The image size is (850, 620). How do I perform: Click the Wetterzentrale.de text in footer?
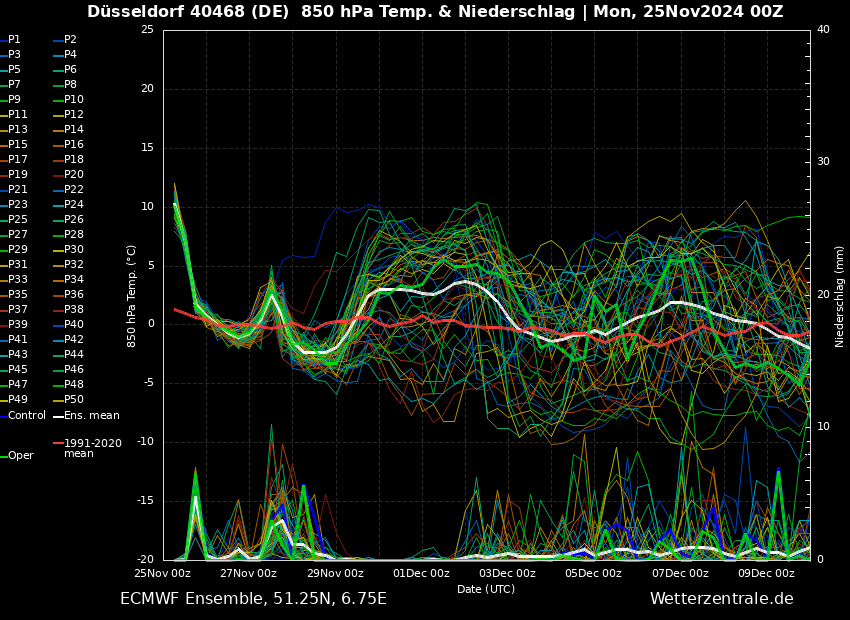click(721, 599)
